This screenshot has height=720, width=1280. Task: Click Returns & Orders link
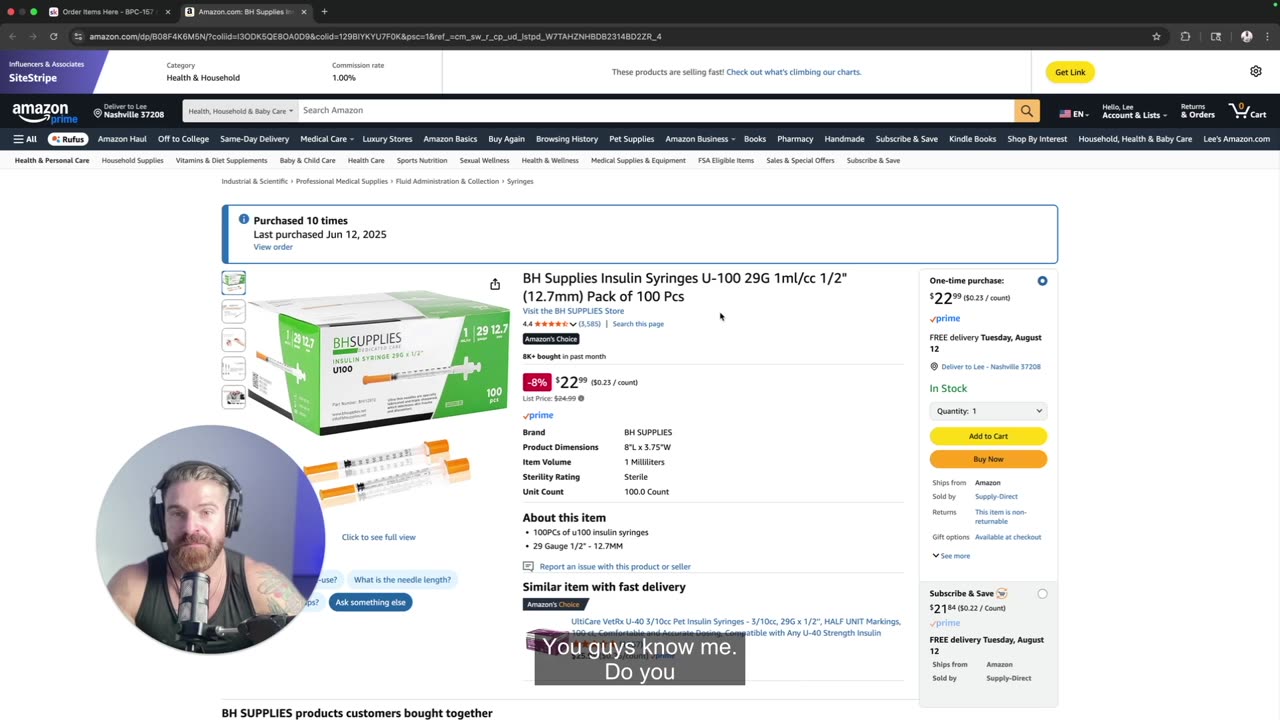pos(1197,111)
